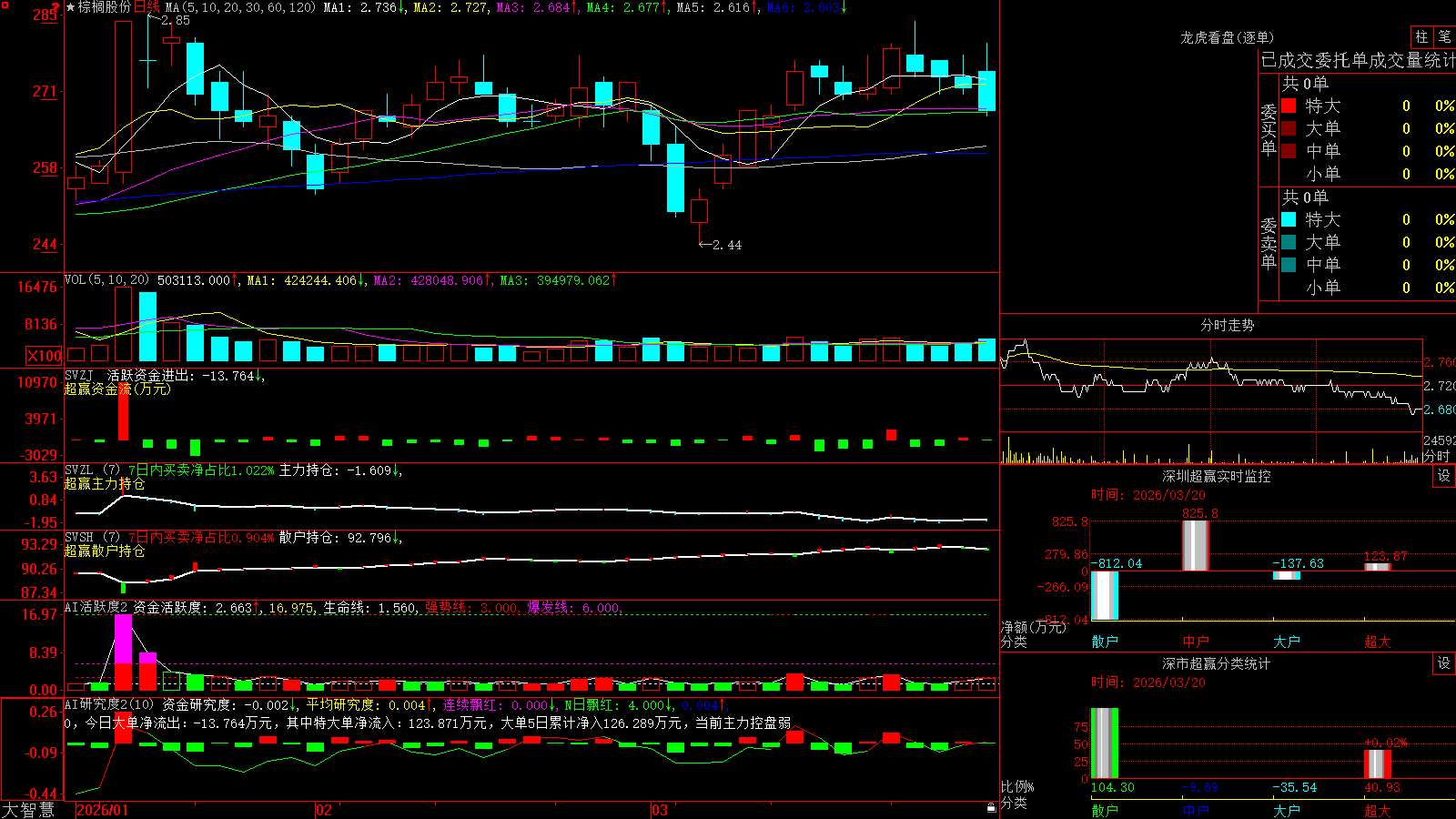Click 超大 category in 实时监控 chart
Screen dimensions: 1456x819
(x=1378, y=642)
